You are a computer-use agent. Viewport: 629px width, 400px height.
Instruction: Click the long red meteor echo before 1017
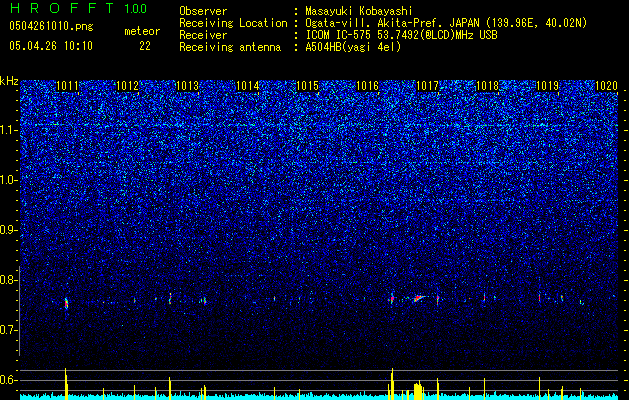[418, 298]
